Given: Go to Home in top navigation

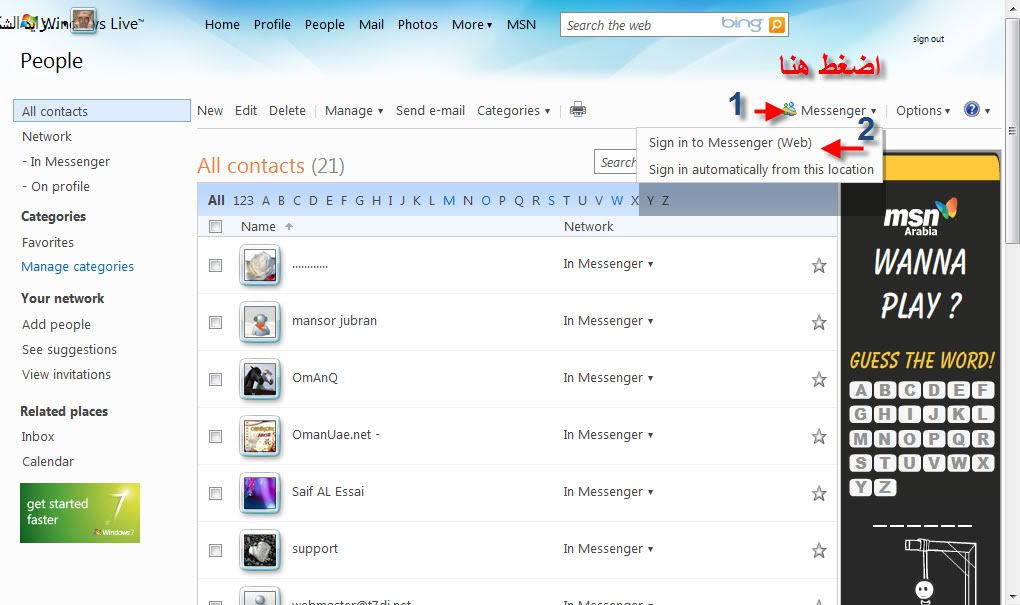Looking at the screenshot, I should (x=222, y=25).
